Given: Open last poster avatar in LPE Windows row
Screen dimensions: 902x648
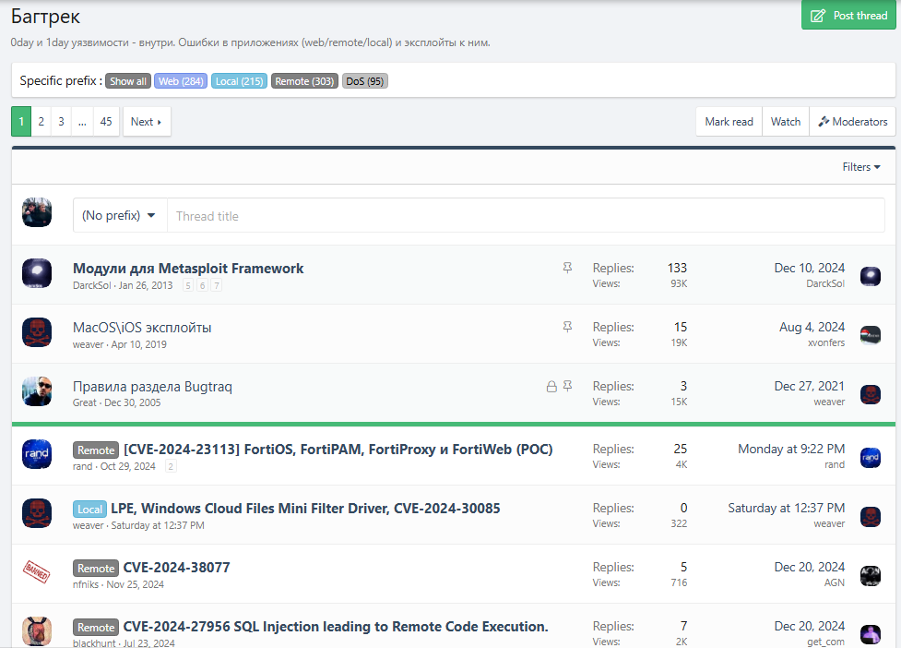Looking at the screenshot, I should (870, 516).
